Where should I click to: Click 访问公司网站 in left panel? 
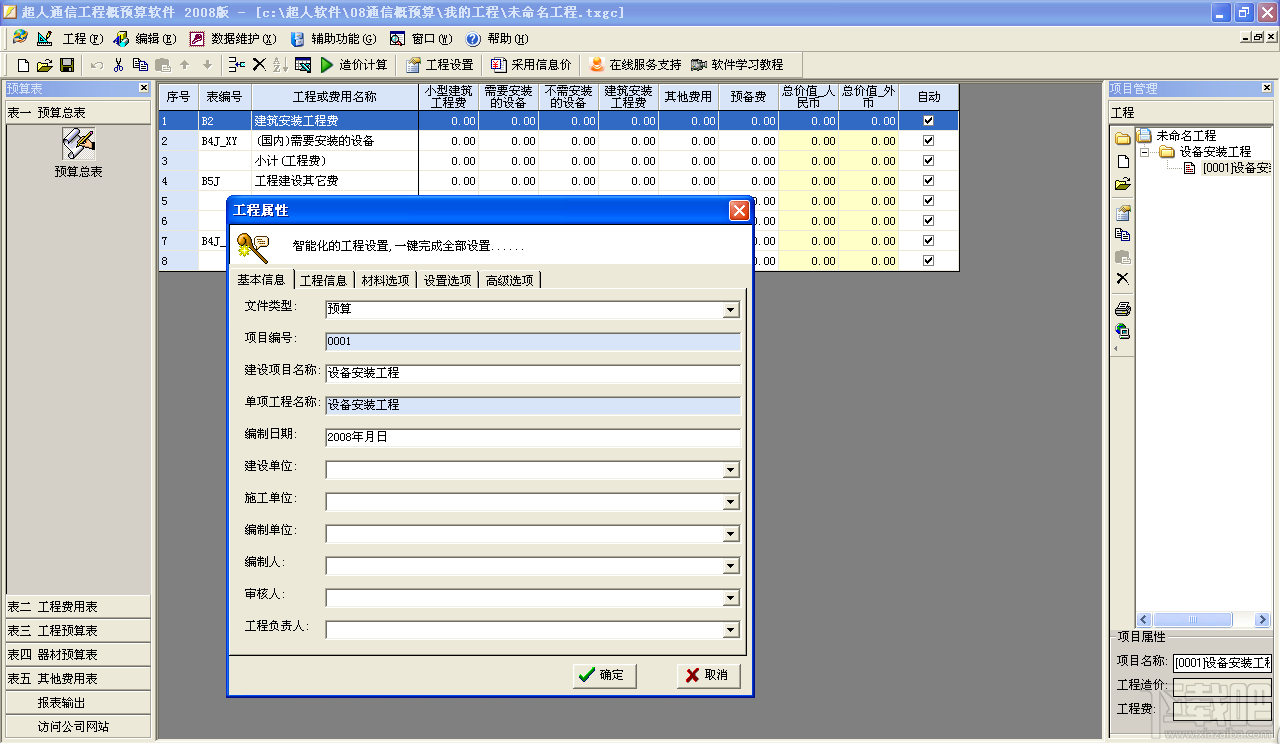pyautogui.click(x=78, y=727)
